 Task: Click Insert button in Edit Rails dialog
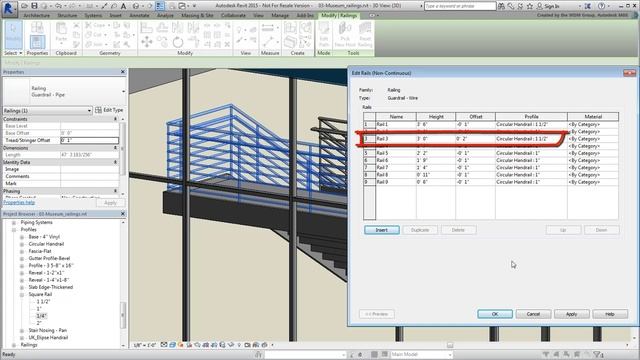(x=382, y=230)
